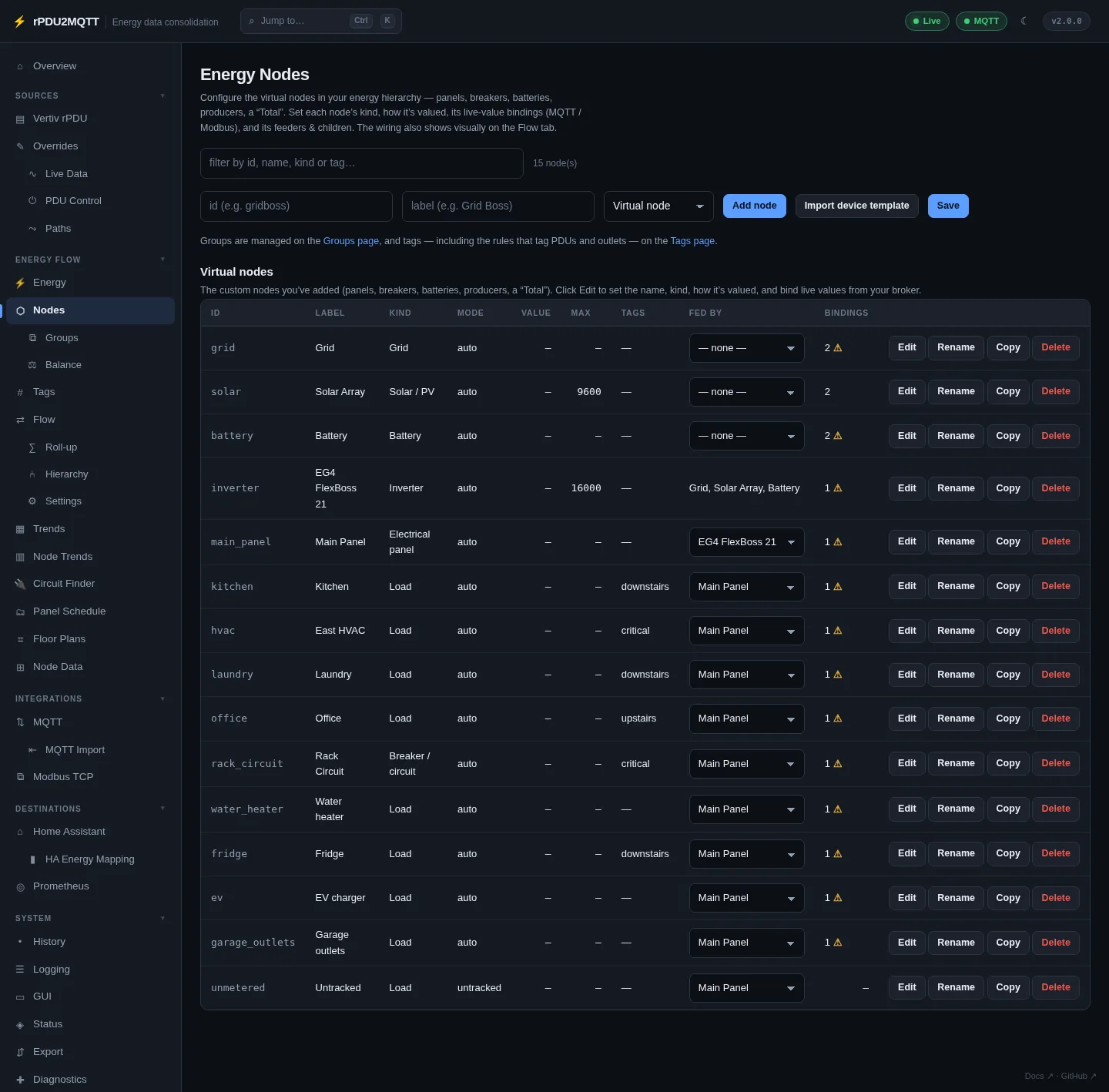
Task: Click the node filter input field
Action: (x=362, y=163)
